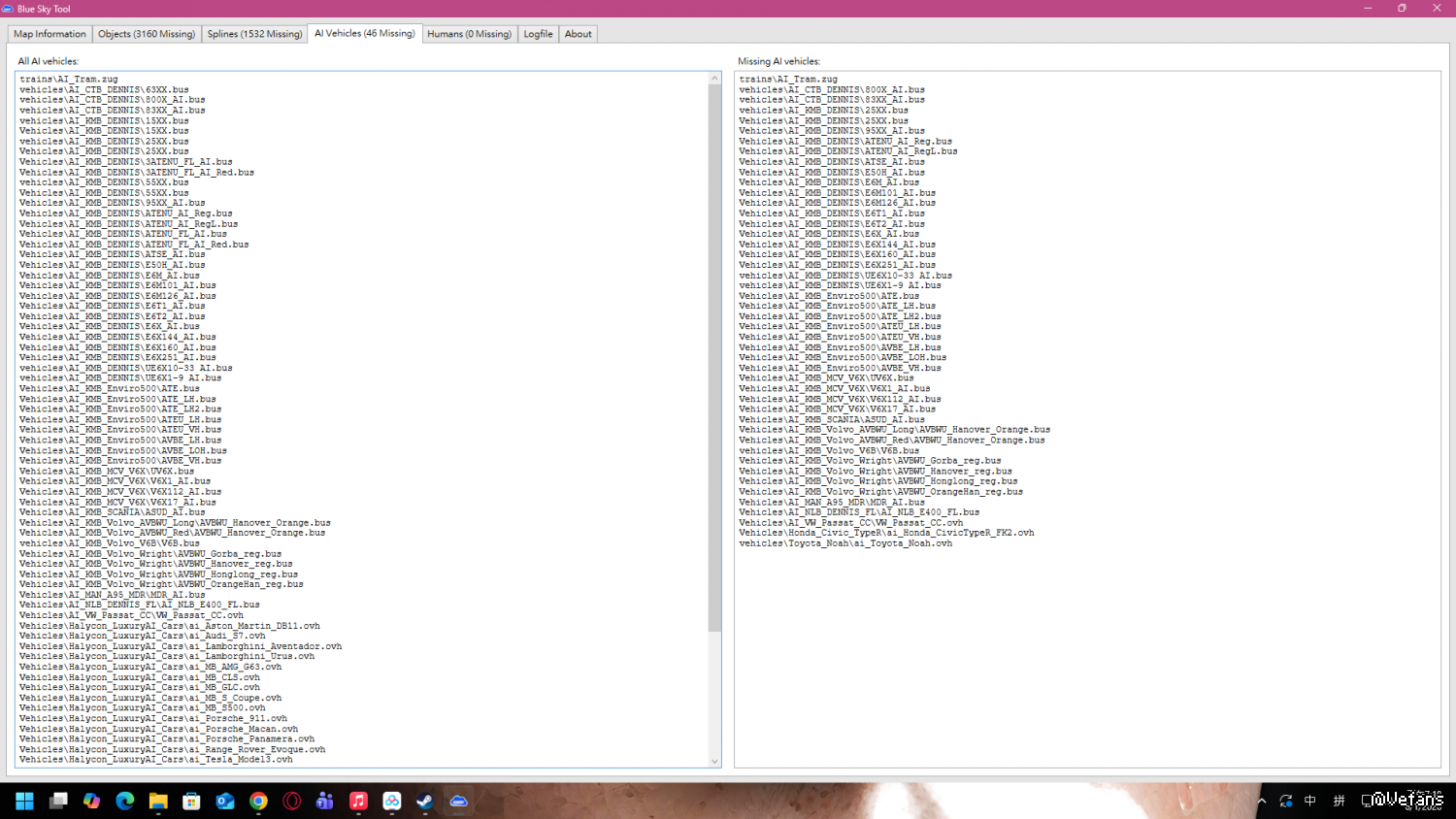Click V6B.bus in the All AI vehicles list
1456x819 pixels.
click(110, 543)
